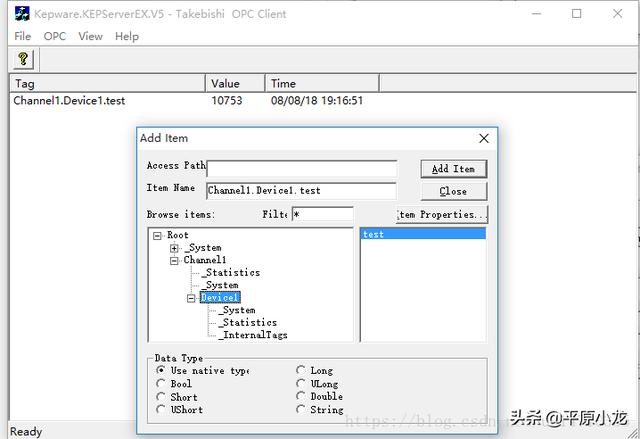Image resolution: width=640 pixels, height=439 pixels.
Task: Select the Bool data type
Action: [161, 384]
